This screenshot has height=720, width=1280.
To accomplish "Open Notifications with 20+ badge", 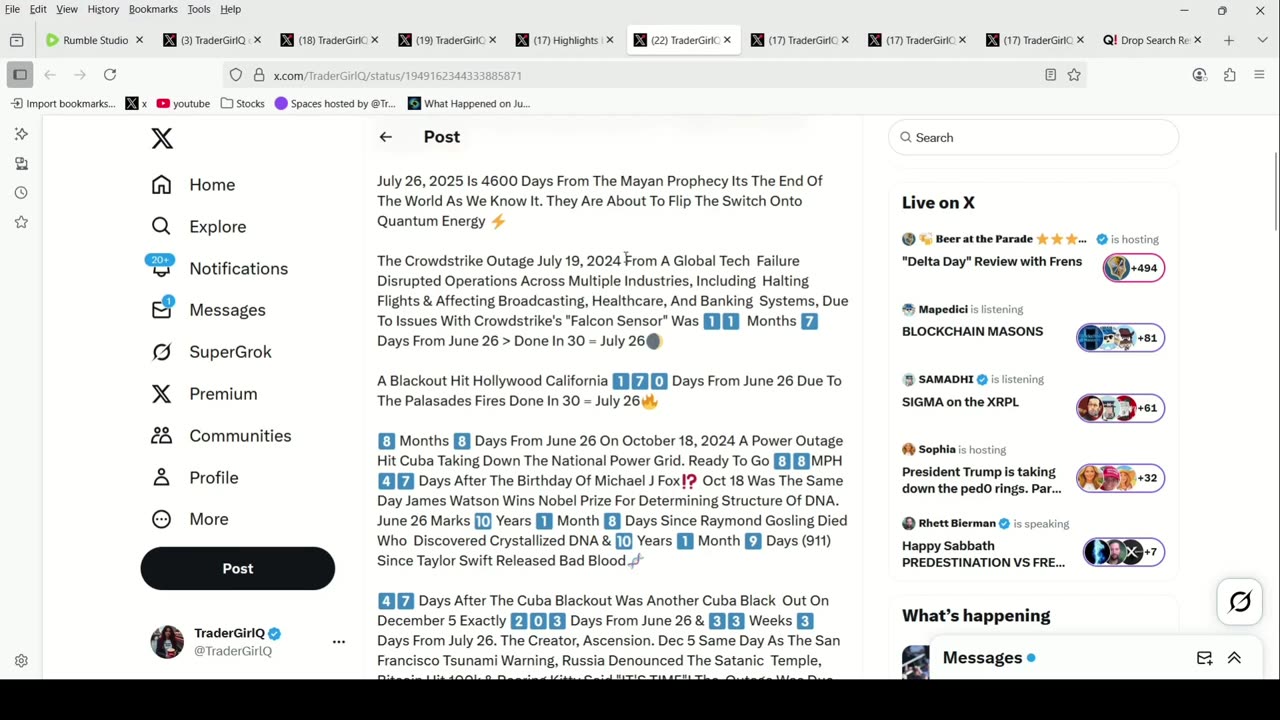I will 218,268.
